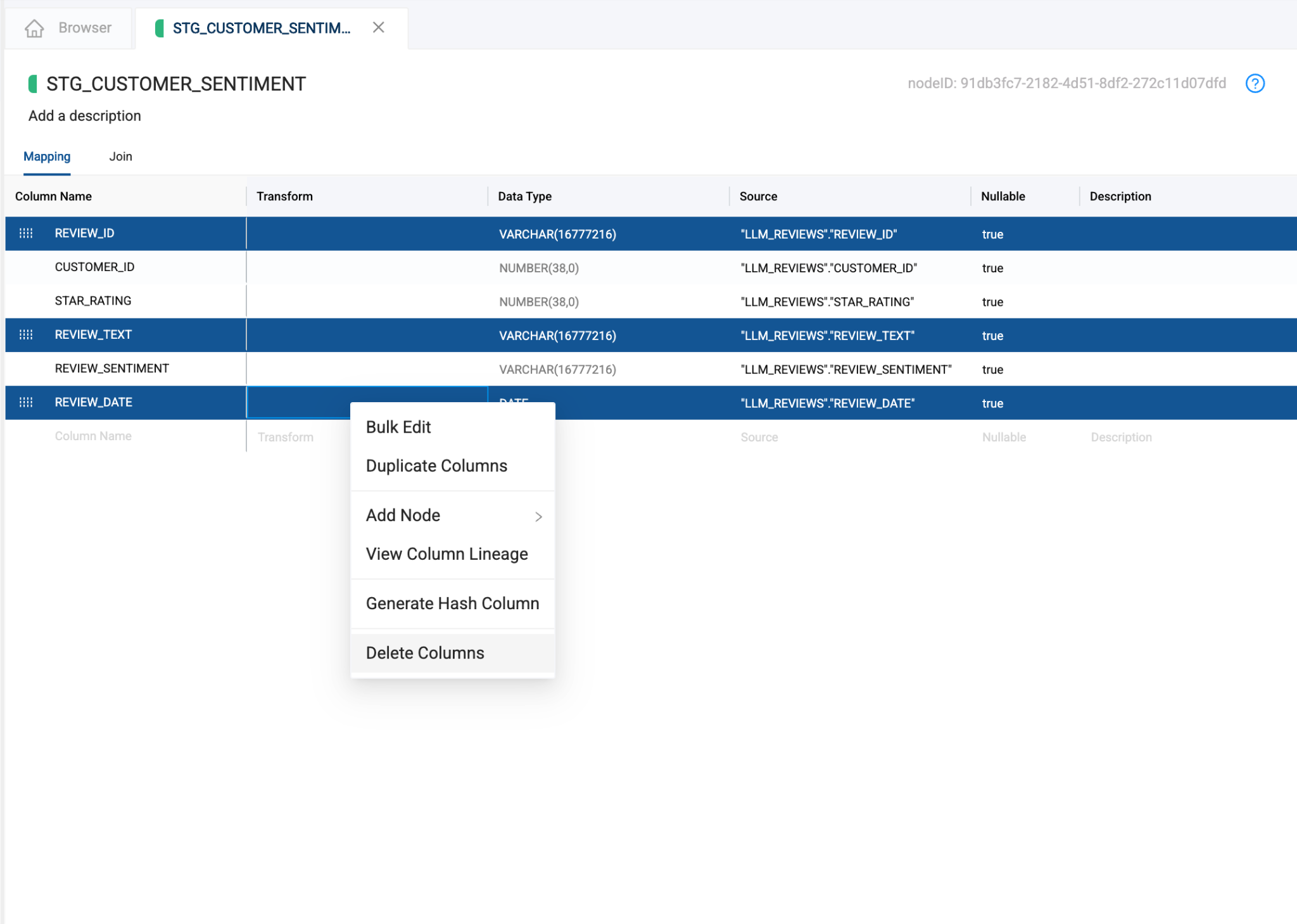Click the Source column header
This screenshot has width=1297, height=924.
[758, 196]
